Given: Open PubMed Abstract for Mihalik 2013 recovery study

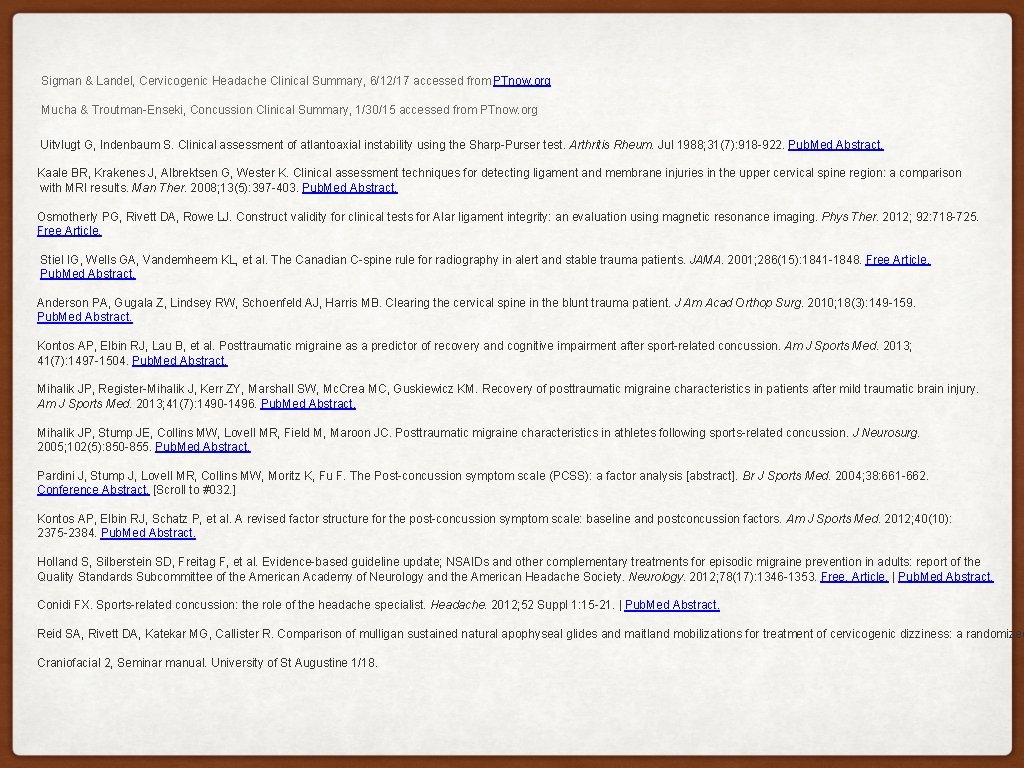Looking at the screenshot, I should tap(308, 404).
